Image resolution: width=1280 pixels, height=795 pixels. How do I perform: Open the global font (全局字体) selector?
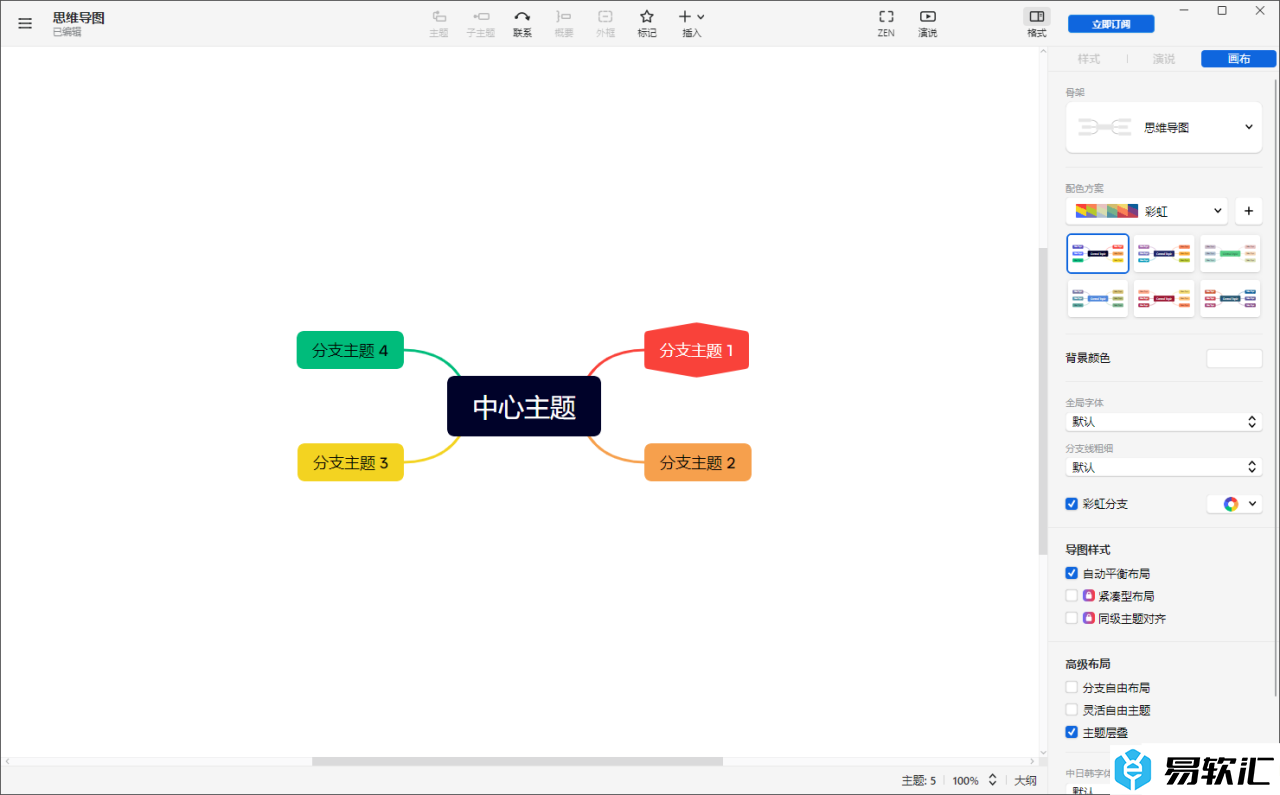[1164, 422]
